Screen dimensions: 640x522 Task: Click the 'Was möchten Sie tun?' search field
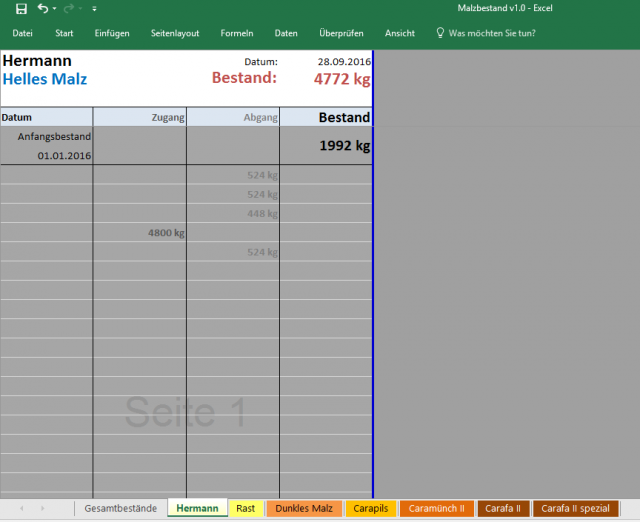[x=492, y=33]
